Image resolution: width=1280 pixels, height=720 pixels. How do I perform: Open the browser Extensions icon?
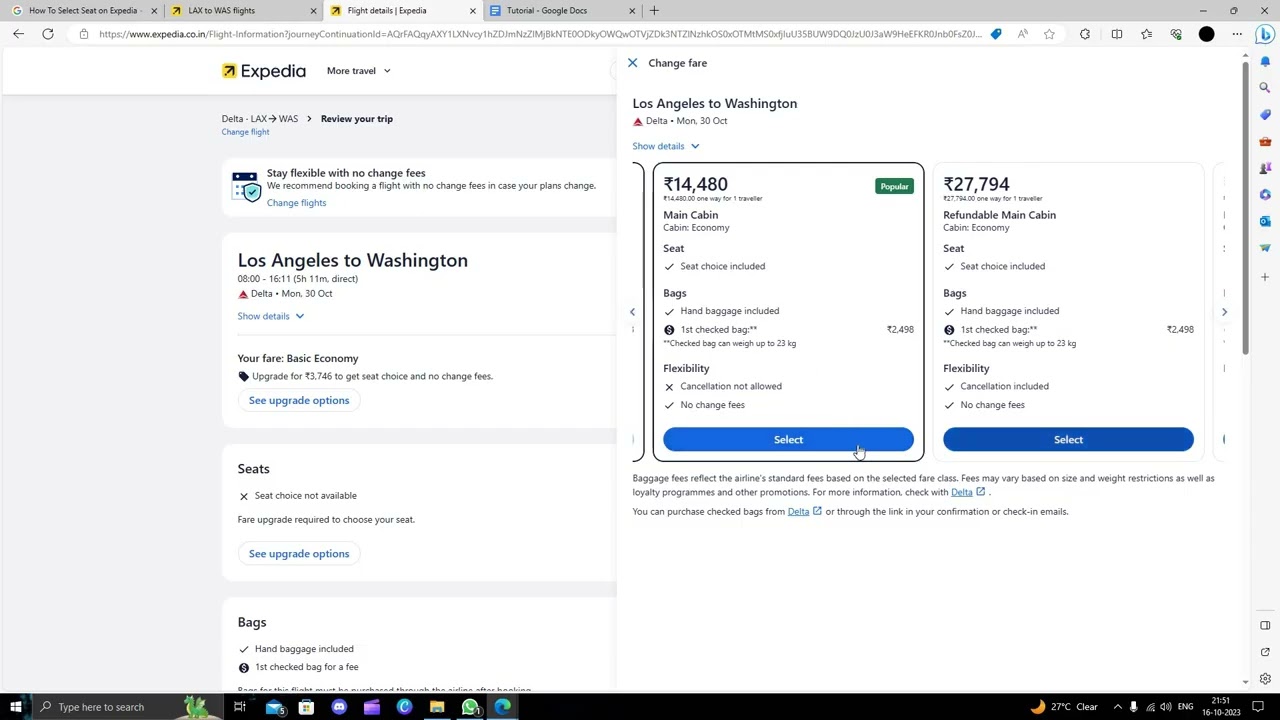1085,34
